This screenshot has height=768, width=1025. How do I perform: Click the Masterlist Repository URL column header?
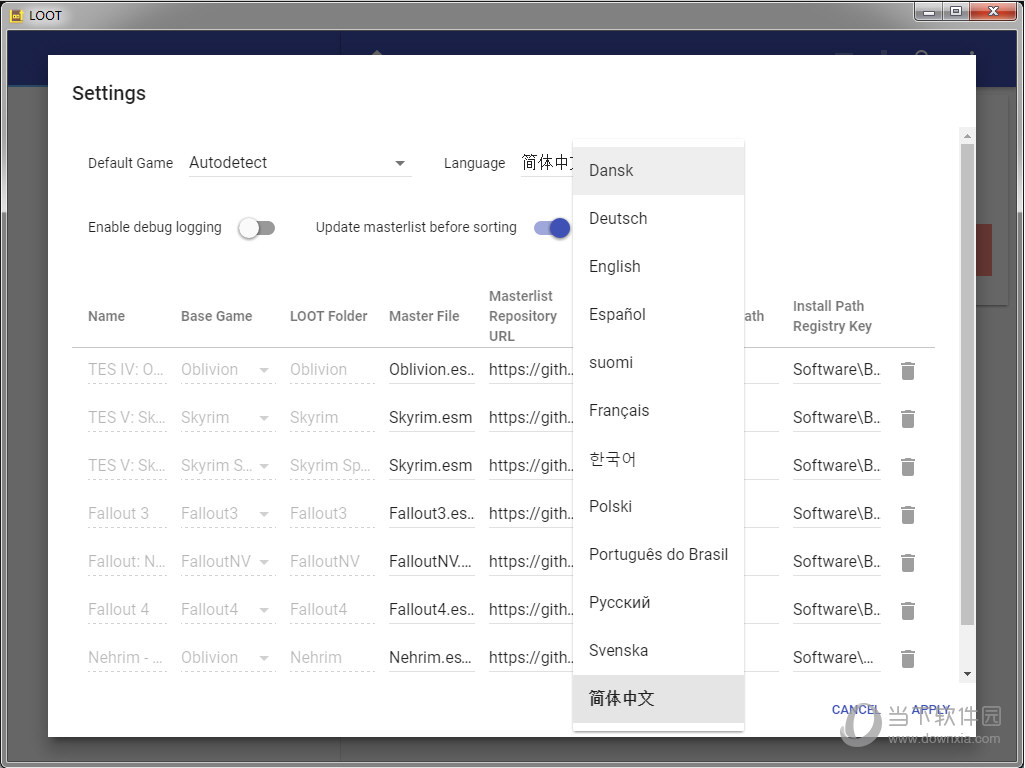pyautogui.click(x=523, y=316)
